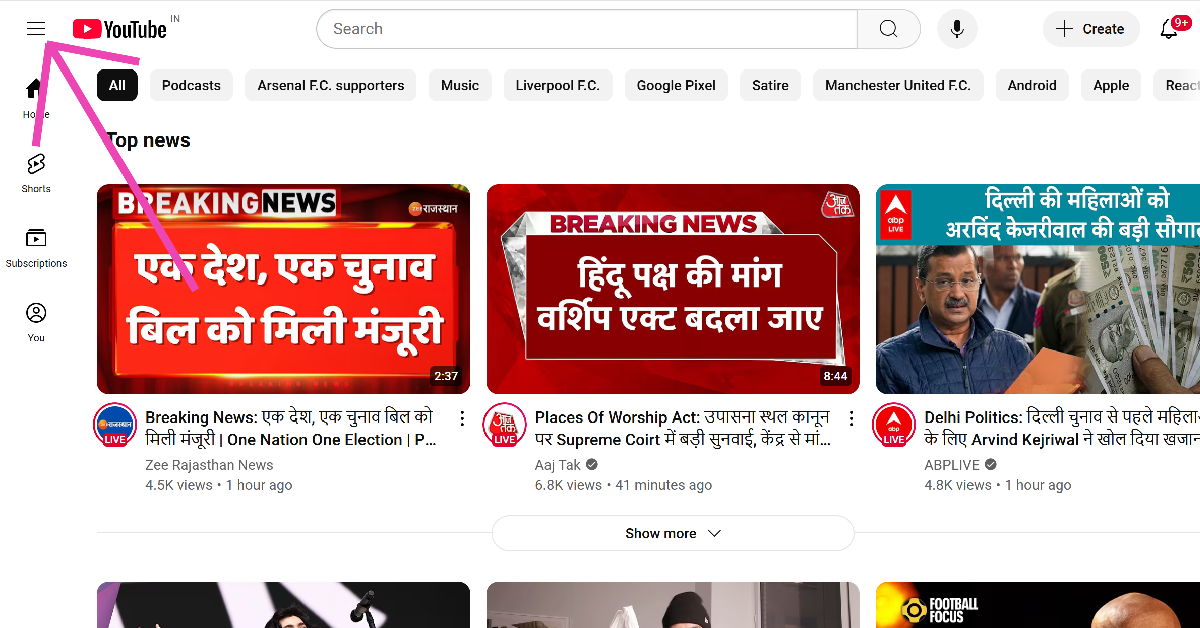Open Shorts in the sidebar
This screenshot has height=628, width=1200.
(x=36, y=172)
